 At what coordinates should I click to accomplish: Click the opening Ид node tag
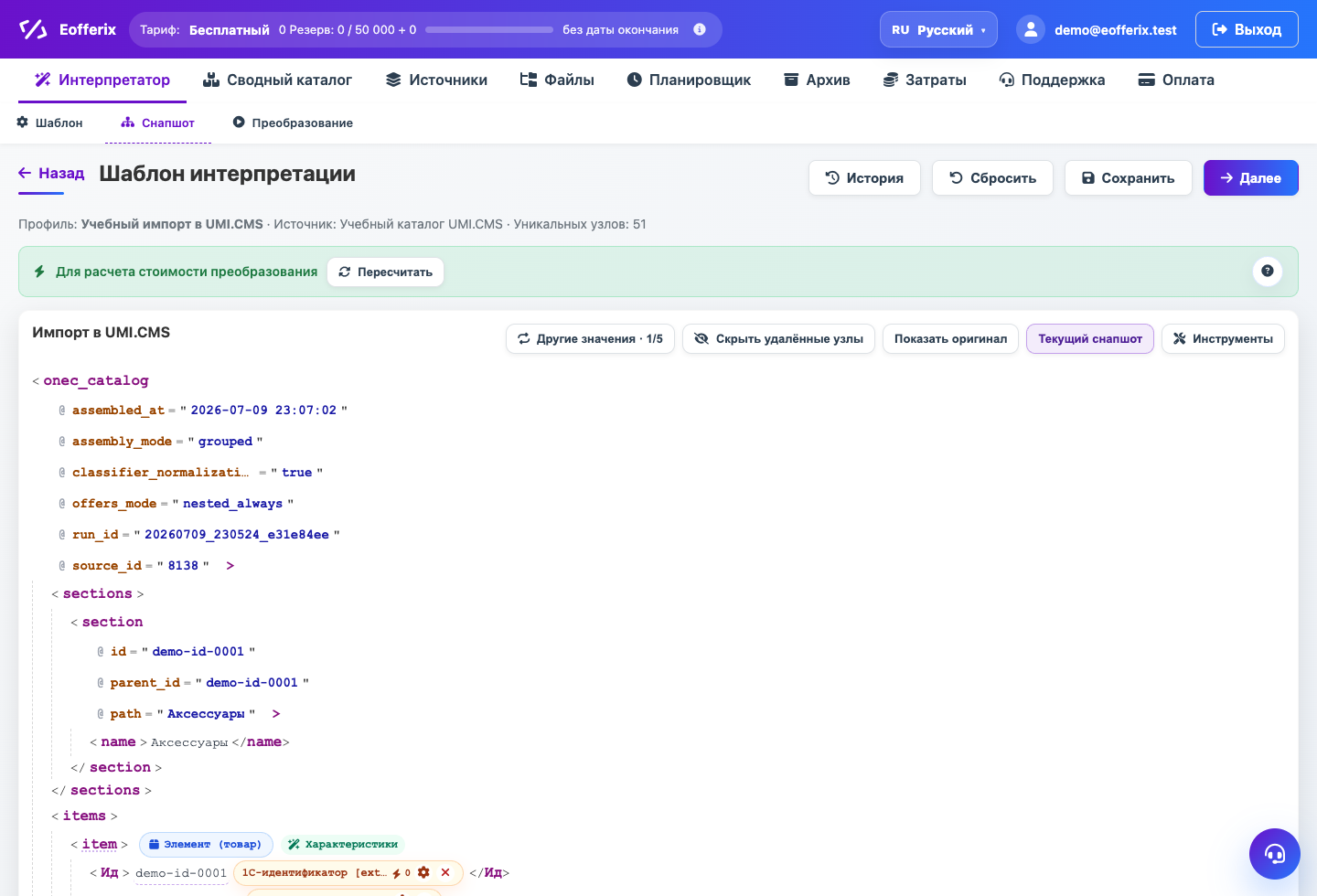point(110,872)
